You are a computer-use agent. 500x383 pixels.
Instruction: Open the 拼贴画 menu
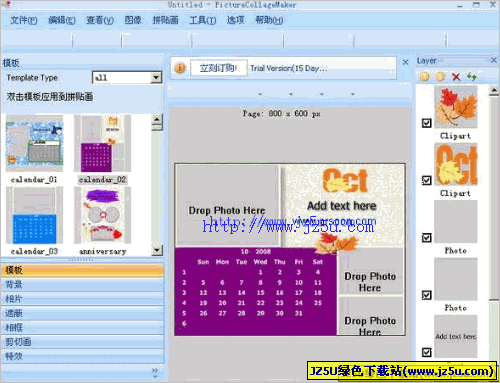pyautogui.click(x=165, y=20)
